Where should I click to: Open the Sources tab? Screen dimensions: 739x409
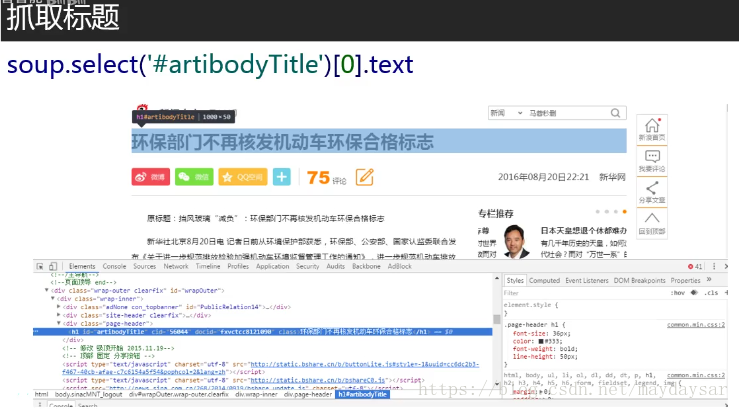144,266
